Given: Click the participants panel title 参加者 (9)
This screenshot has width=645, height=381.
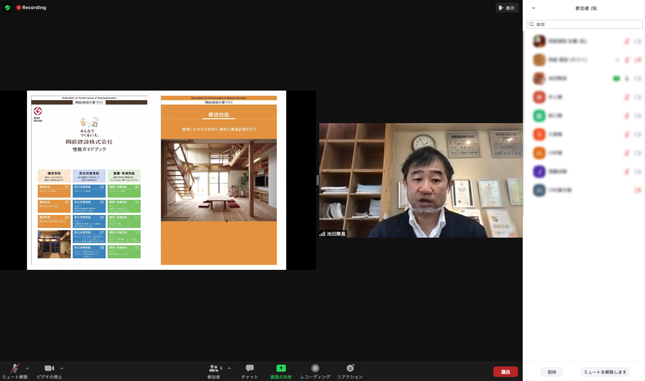Looking at the screenshot, I should pyautogui.click(x=586, y=8).
